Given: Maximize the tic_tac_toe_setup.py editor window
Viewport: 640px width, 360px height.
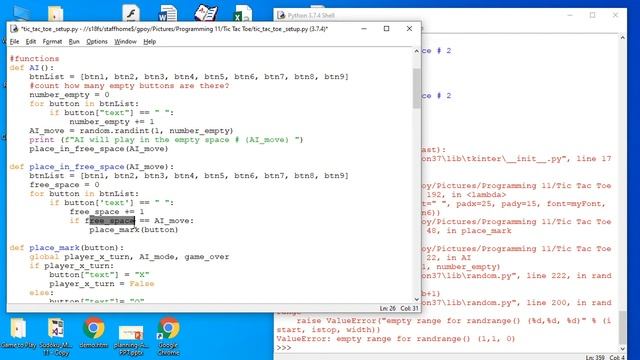Looking at the screenshot, I should [x=387, y=29].
